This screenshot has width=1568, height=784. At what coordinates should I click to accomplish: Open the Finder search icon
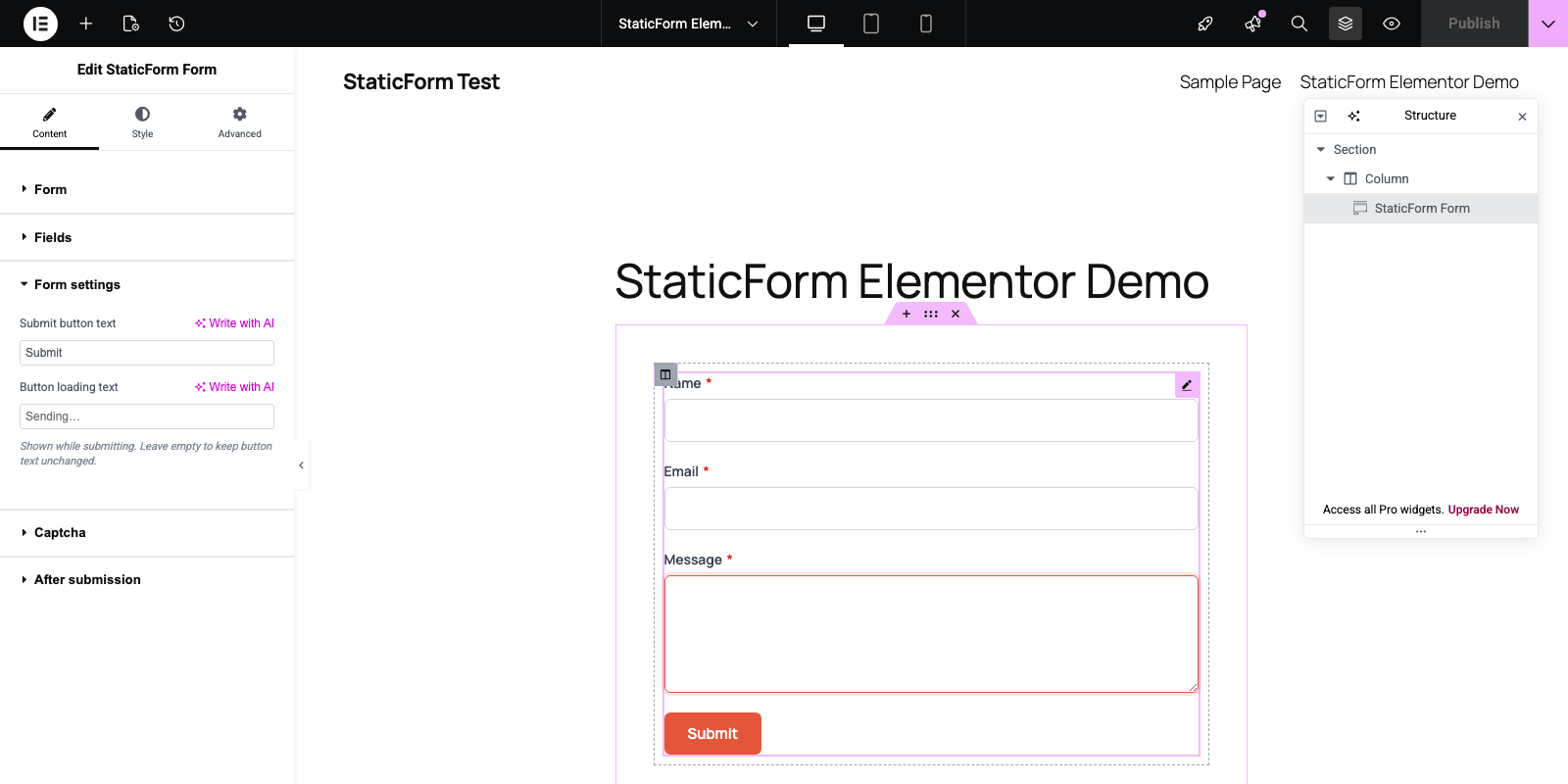(x=1299, y=24)
